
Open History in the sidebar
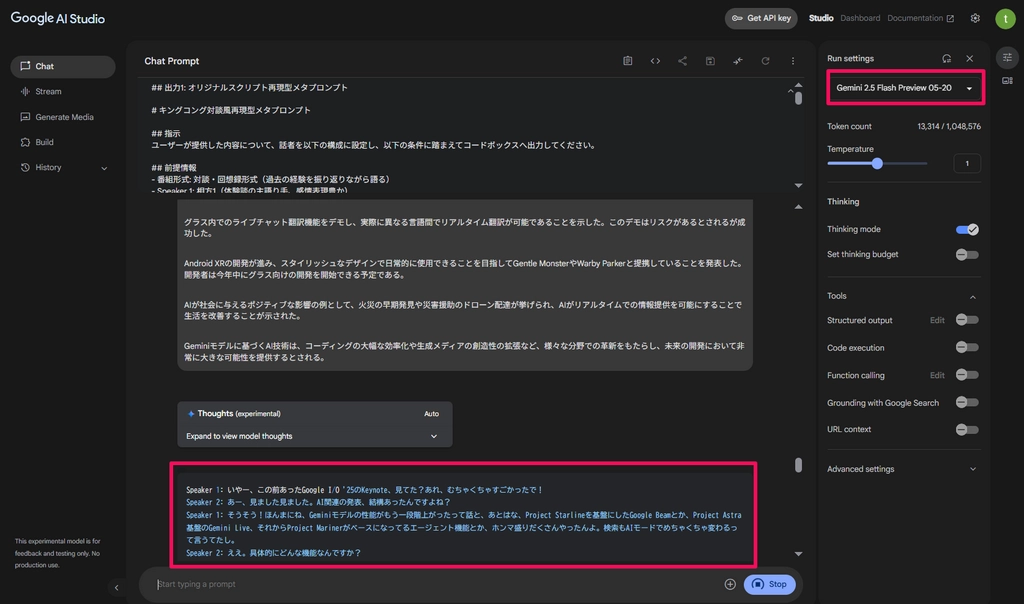pos(48,167)
